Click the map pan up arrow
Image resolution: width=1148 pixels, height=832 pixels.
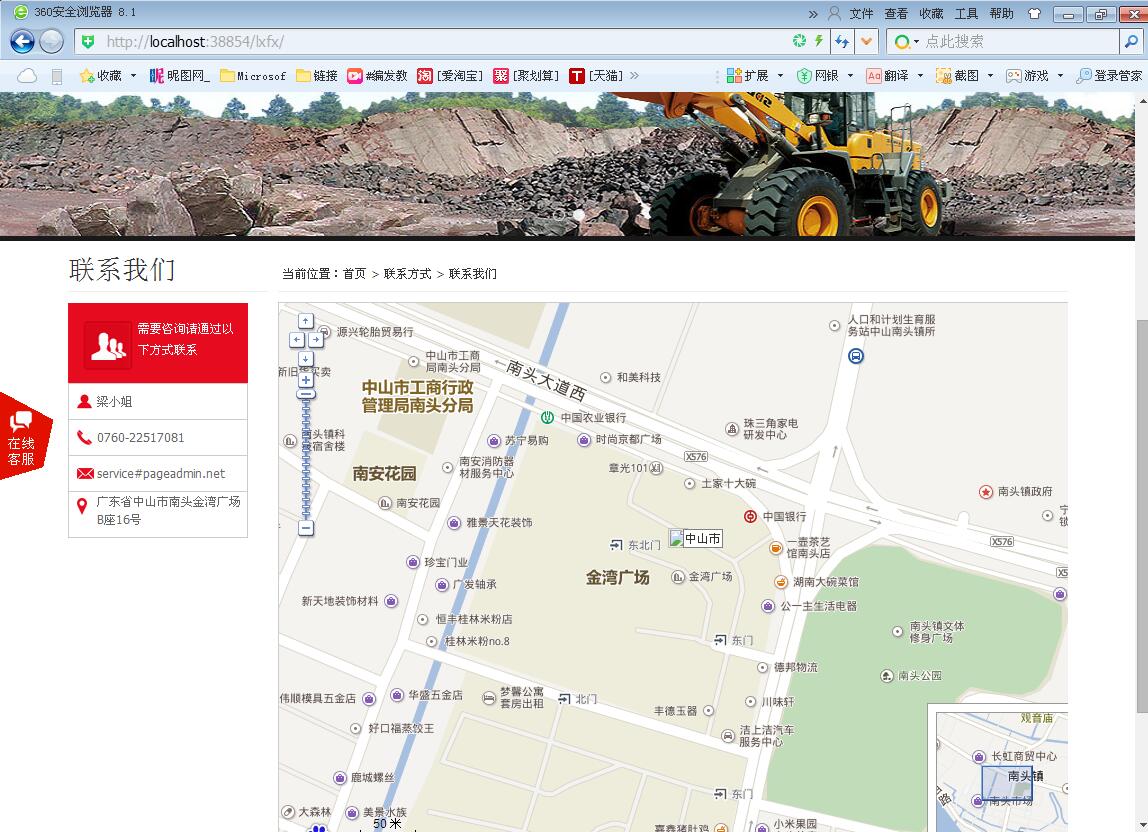click(306, 321)
